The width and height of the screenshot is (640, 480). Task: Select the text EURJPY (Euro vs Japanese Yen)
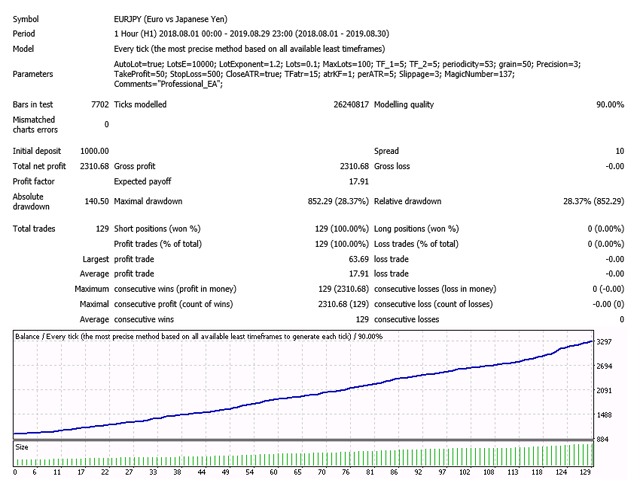click(171, 19)
